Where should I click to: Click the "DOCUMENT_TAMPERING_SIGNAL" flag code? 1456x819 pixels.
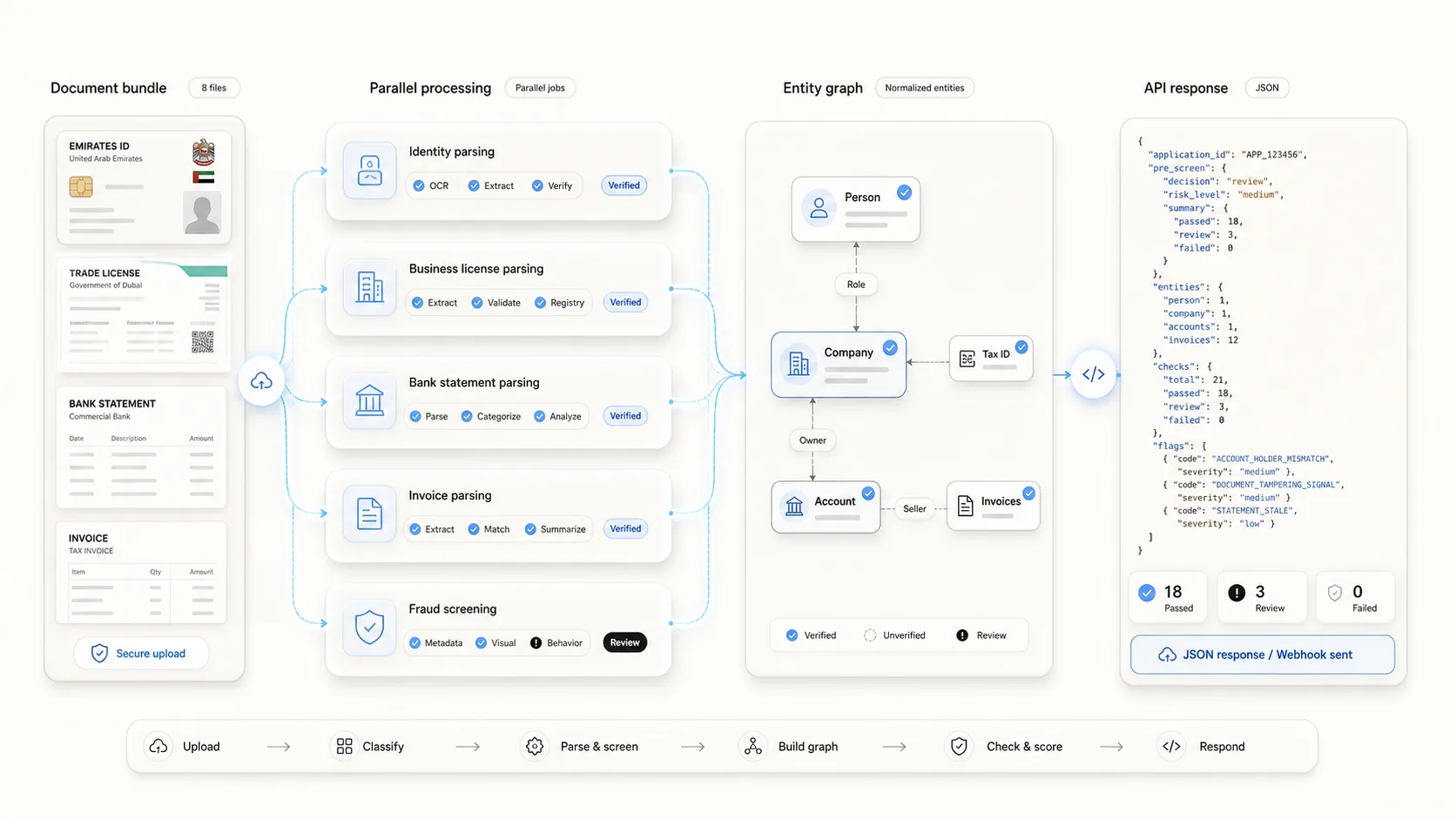click(x=1276, y=485)
